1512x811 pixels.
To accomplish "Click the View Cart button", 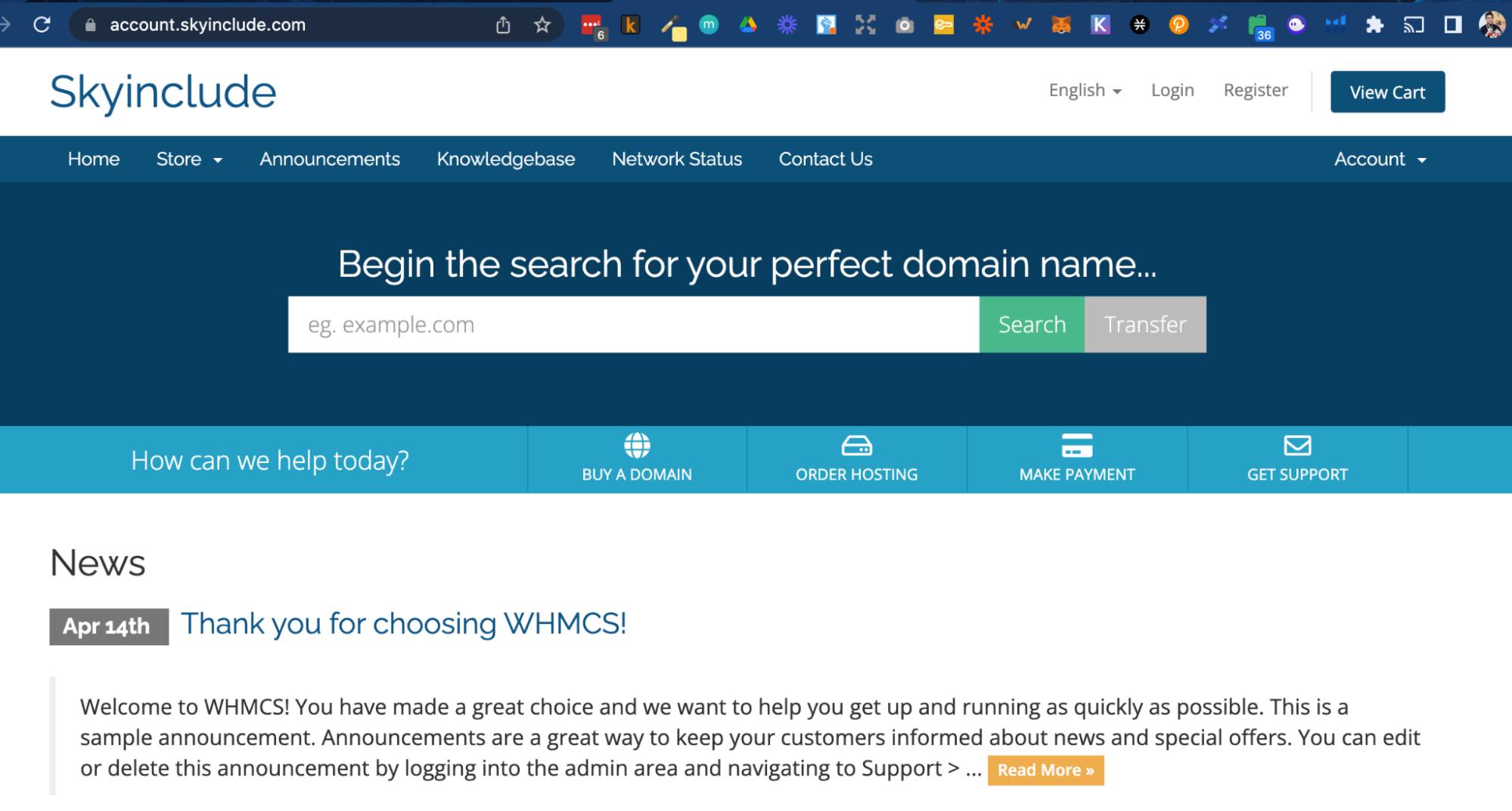I will [1387, 92].
